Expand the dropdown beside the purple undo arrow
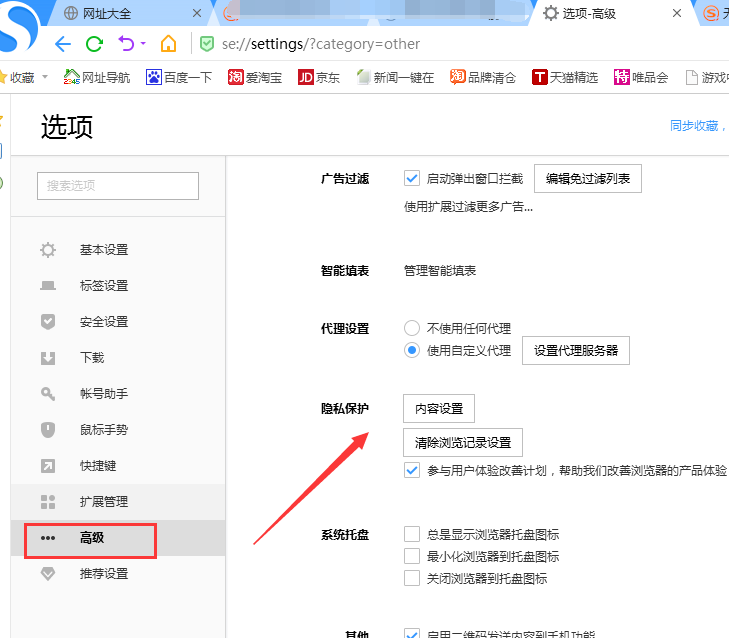 tap(143, 44)
